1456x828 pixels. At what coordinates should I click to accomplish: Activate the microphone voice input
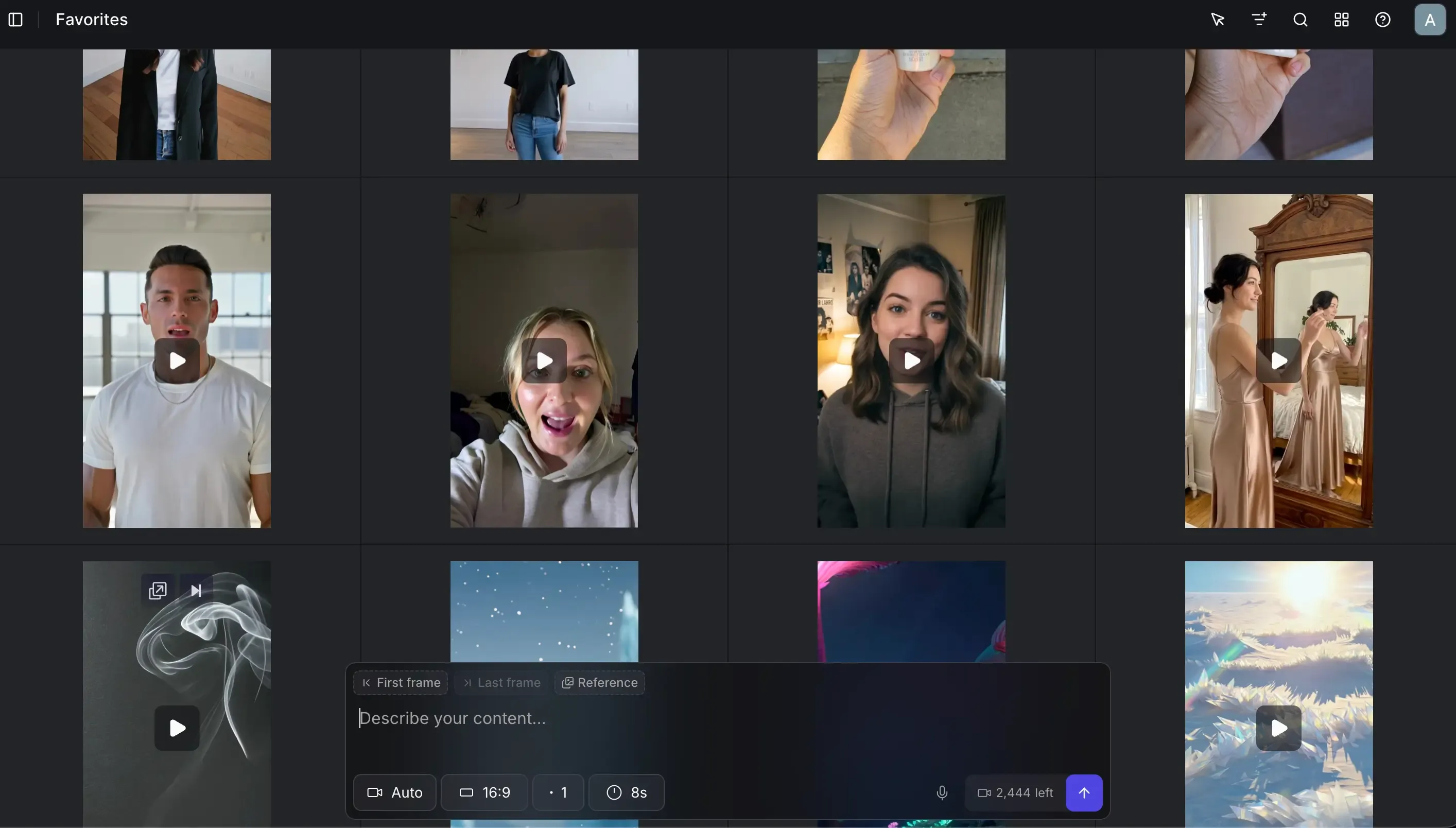click(942, 792)
